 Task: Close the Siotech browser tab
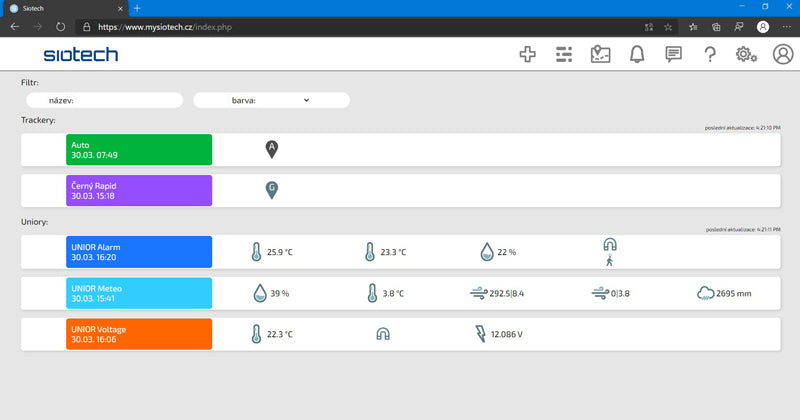(120, 9)
